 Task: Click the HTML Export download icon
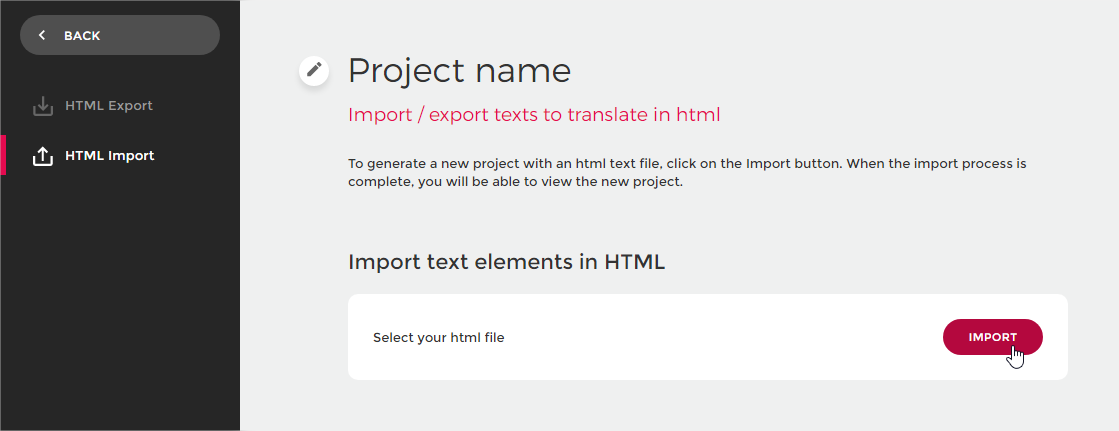(43, 106)
